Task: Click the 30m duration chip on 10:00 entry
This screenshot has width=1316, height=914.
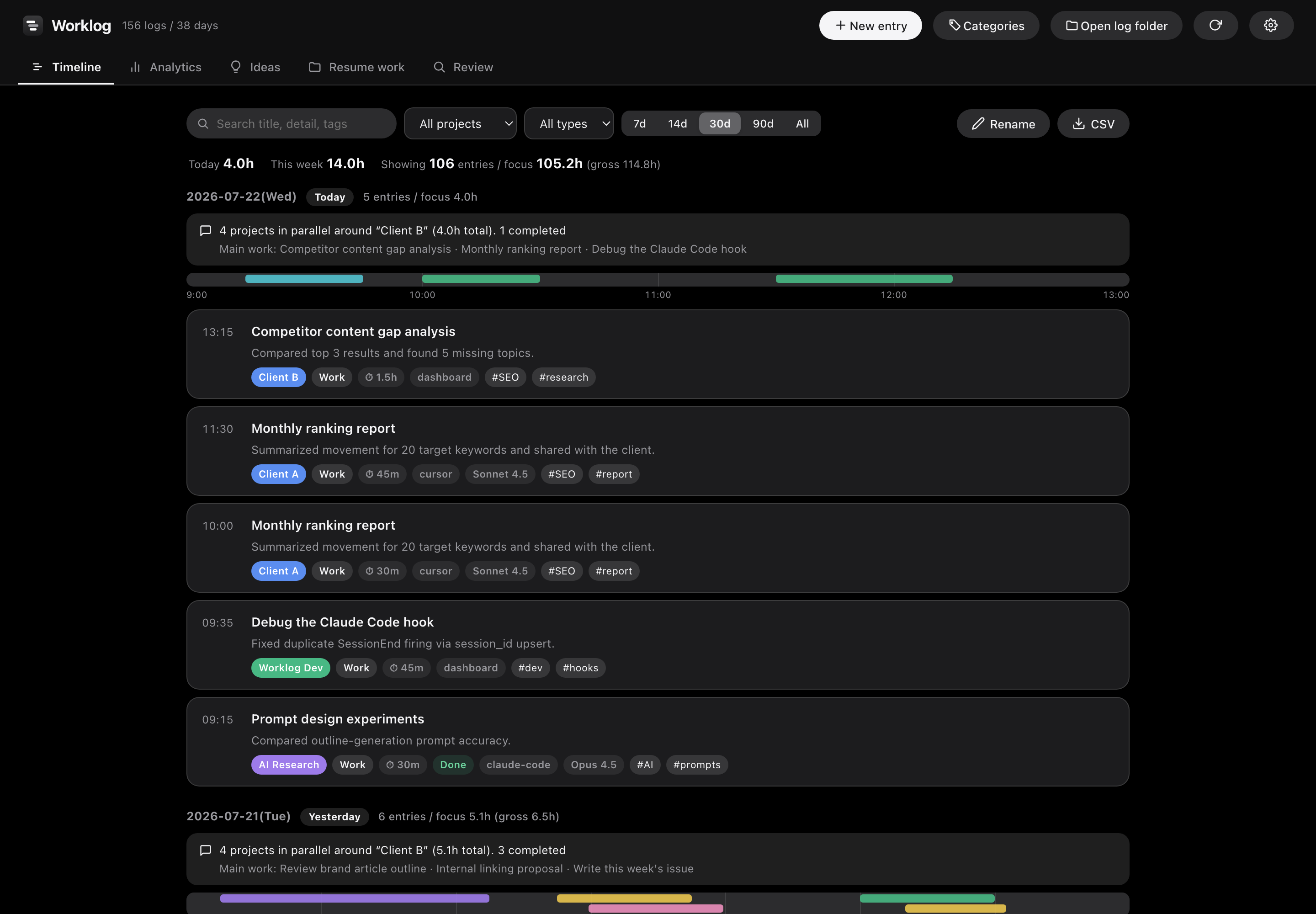Action: 382,571
